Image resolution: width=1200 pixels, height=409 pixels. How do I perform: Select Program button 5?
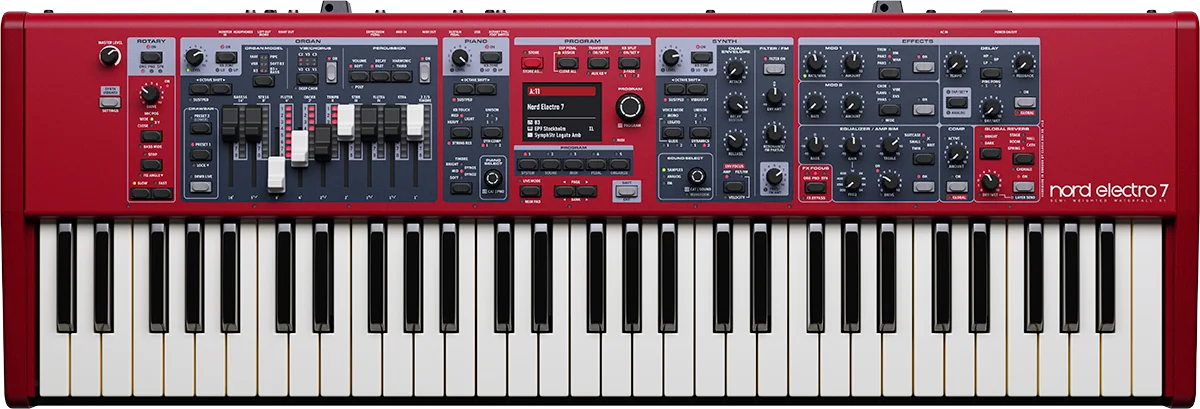tap(619, 164)
